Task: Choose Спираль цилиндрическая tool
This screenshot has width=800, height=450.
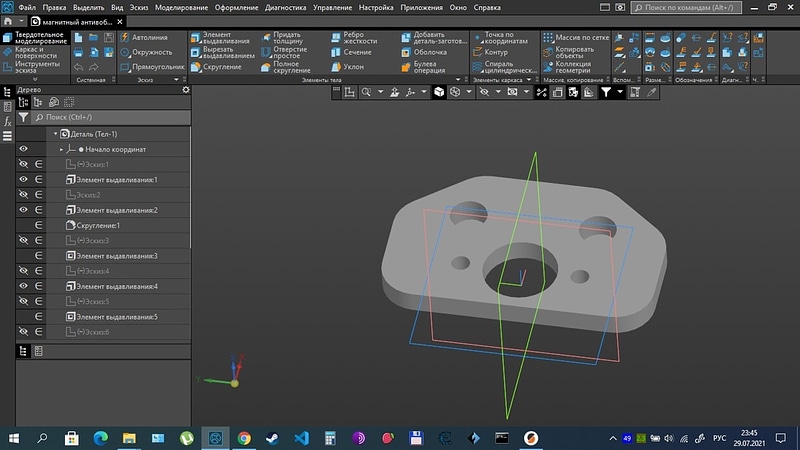Action: [x=505, y=67]
